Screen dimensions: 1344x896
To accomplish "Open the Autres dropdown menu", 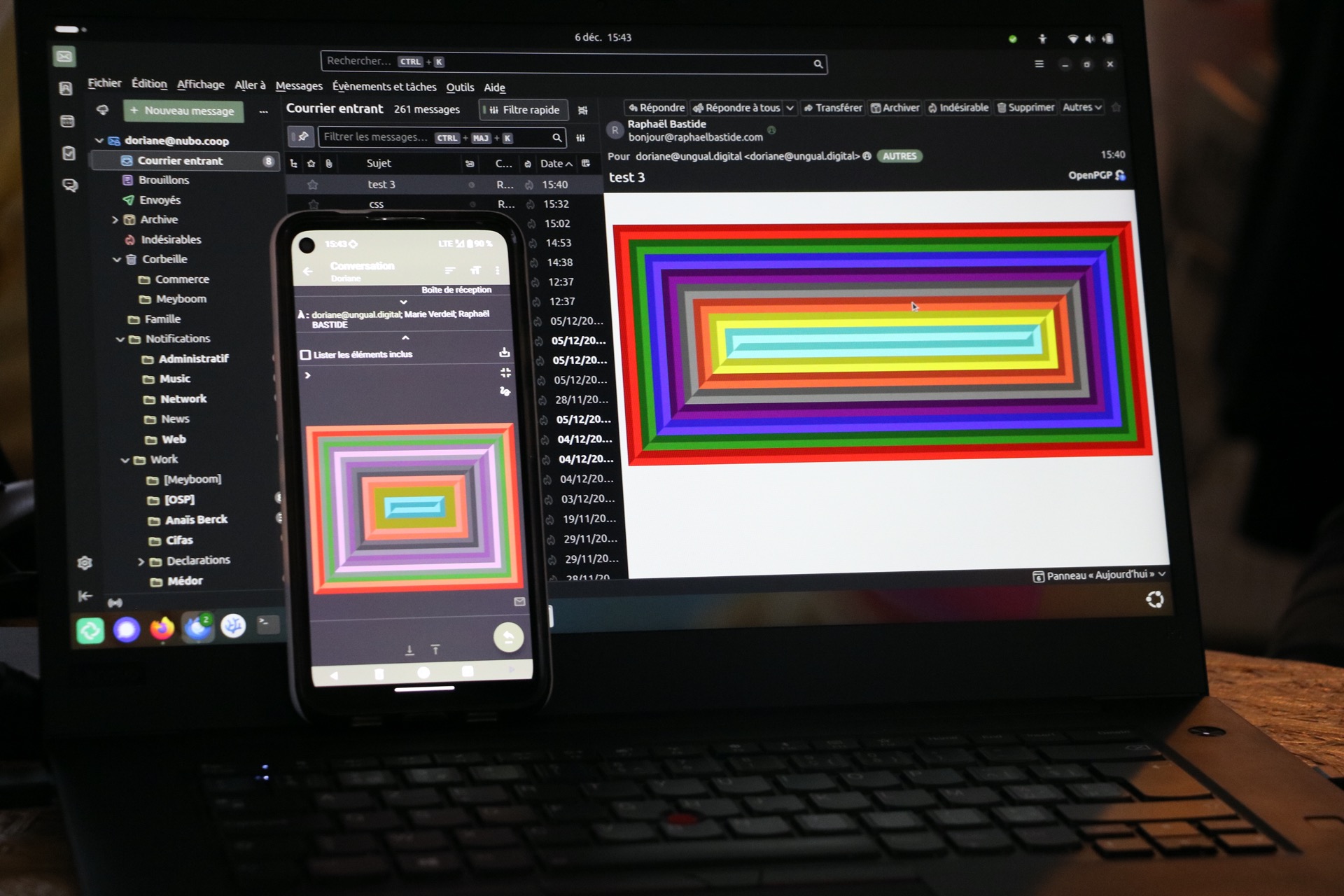I will 1081,107.
